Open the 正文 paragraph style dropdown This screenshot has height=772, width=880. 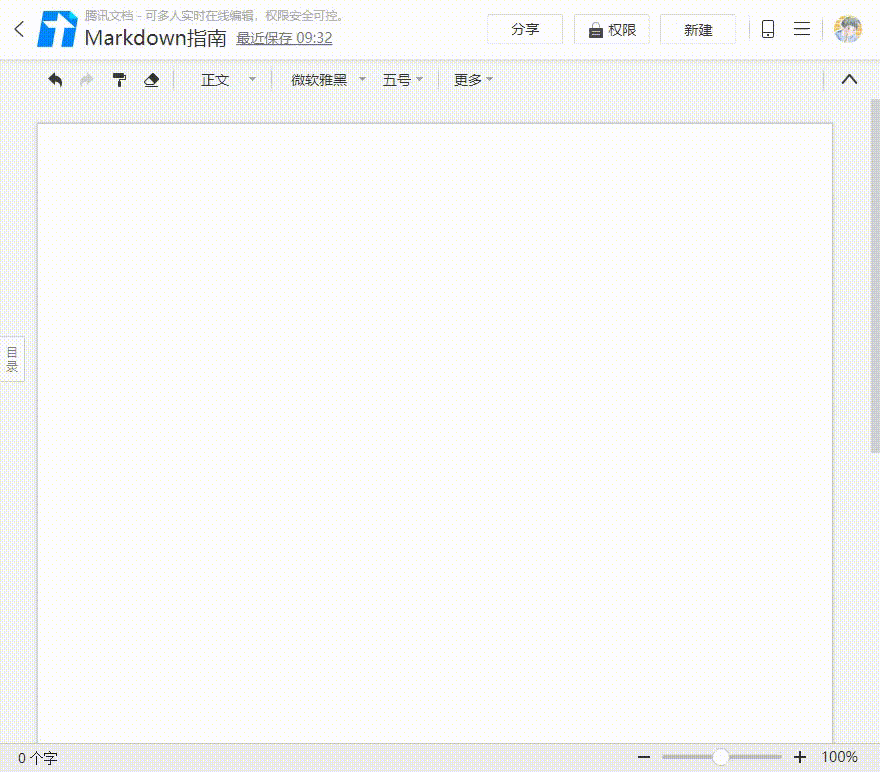[x=225, y=79]
